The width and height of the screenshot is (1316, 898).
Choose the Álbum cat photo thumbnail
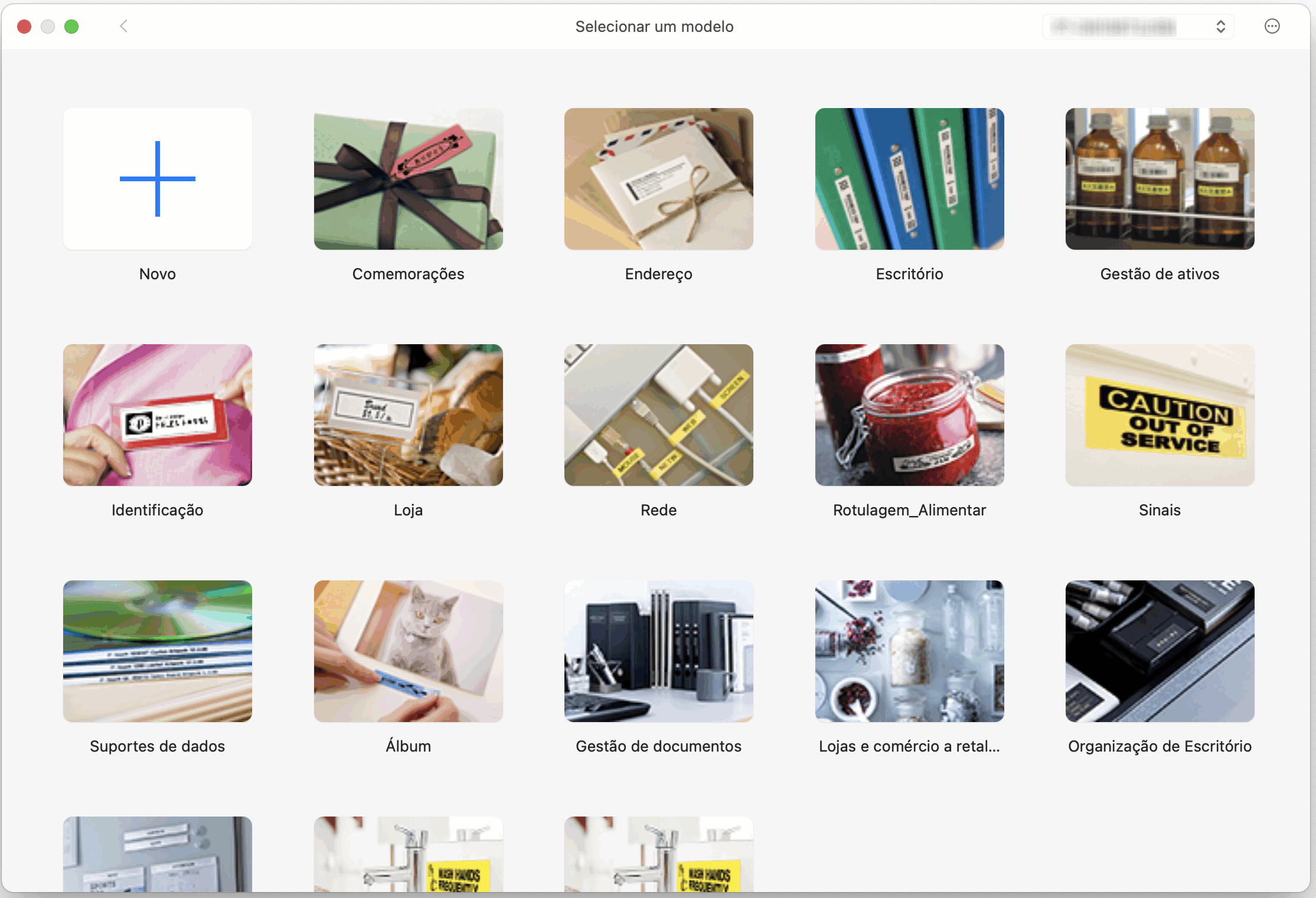[x=409, y=651]
